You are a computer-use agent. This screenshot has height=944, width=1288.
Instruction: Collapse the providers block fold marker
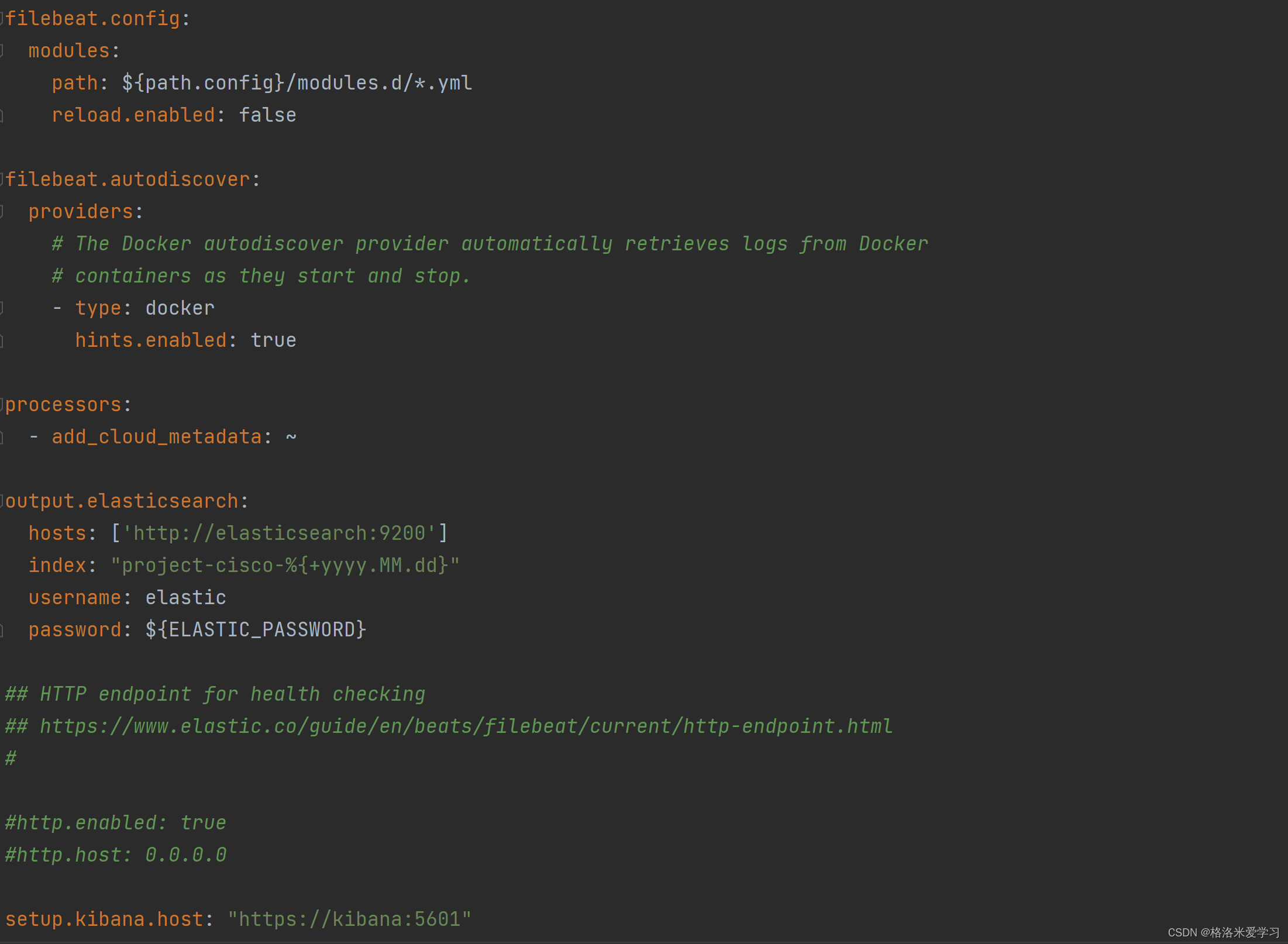(2, 212)
